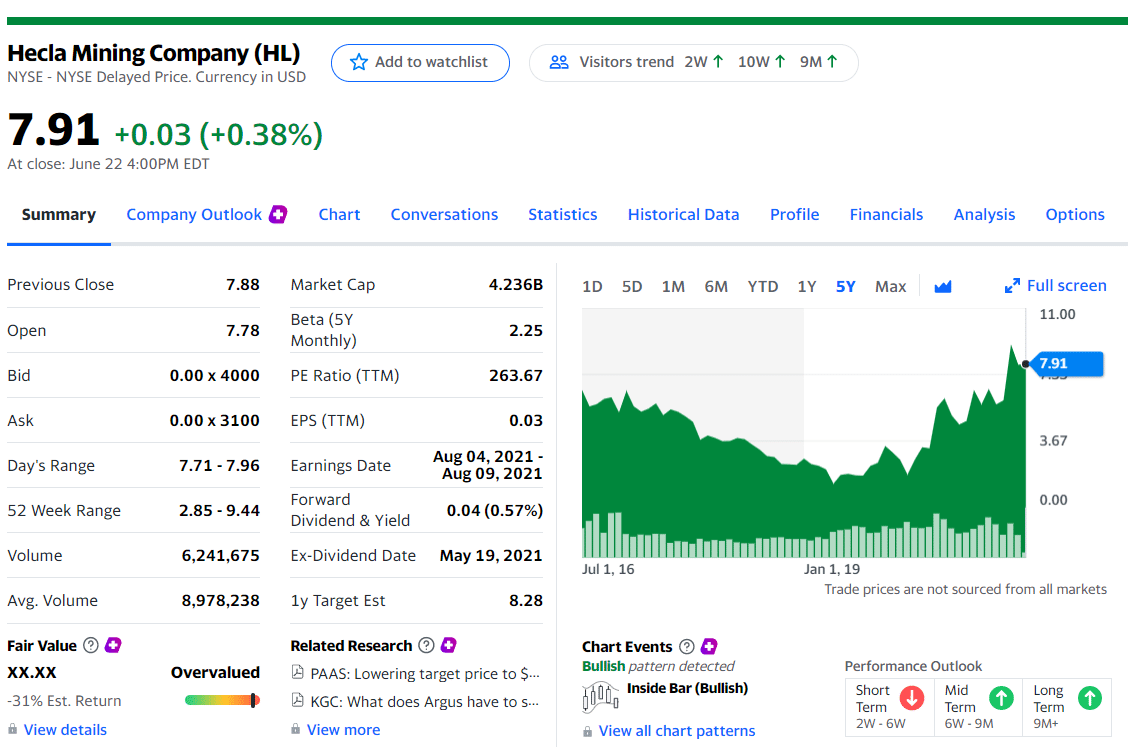Click the 2W visitors trend up arrow

click(x=718, y=62)
